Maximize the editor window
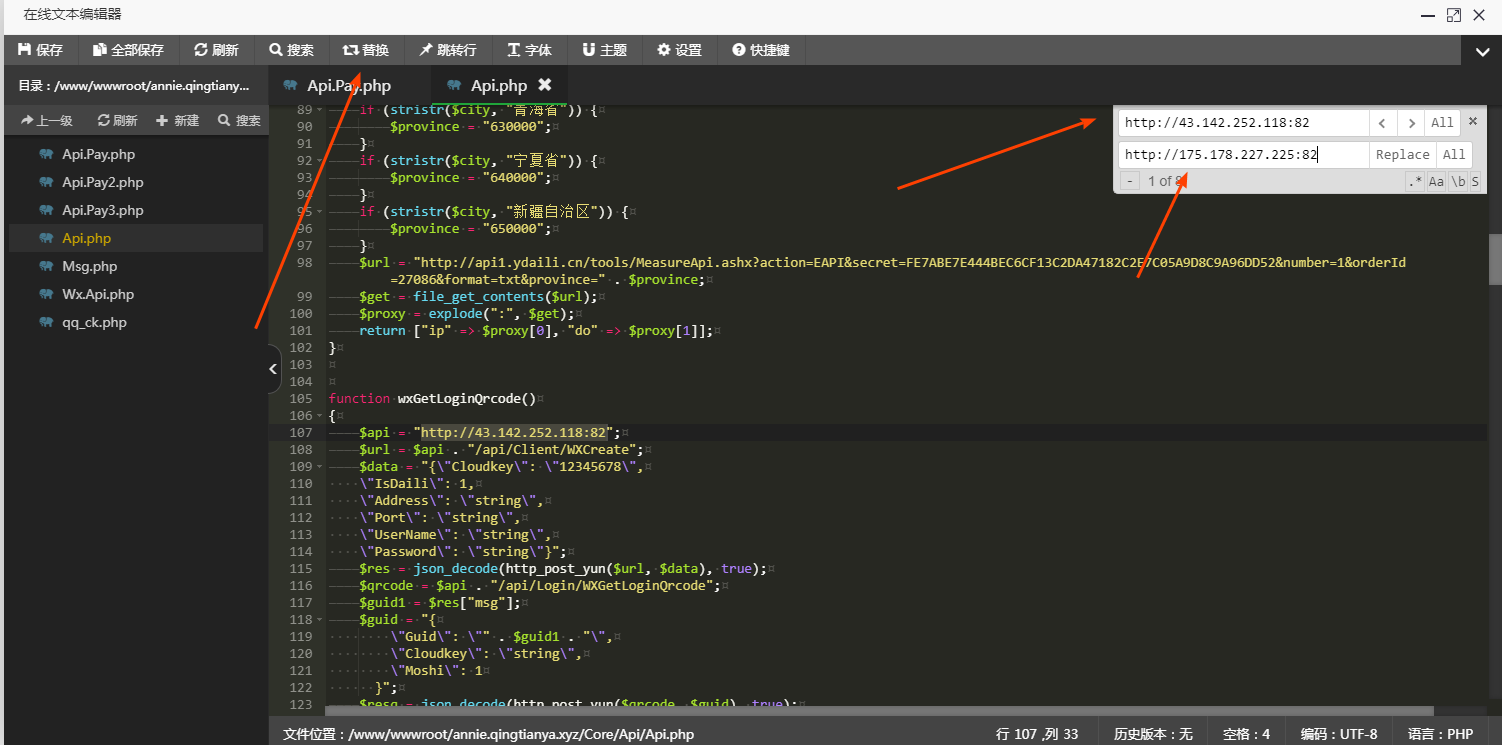The width and height of the screenshot is (1502, 745). (x=1454, y=15)
